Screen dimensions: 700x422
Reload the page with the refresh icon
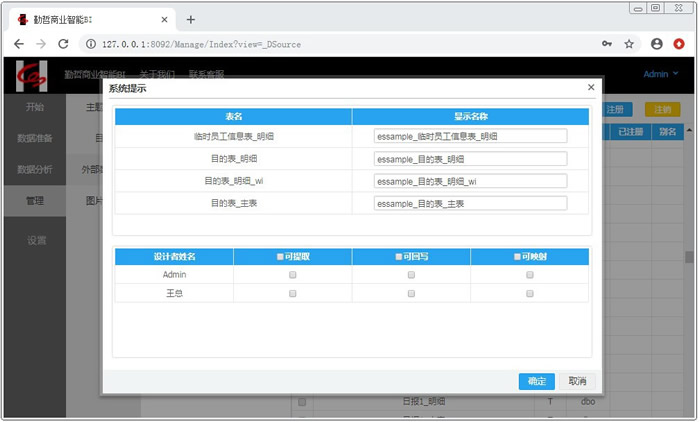[x=63, y=44]
